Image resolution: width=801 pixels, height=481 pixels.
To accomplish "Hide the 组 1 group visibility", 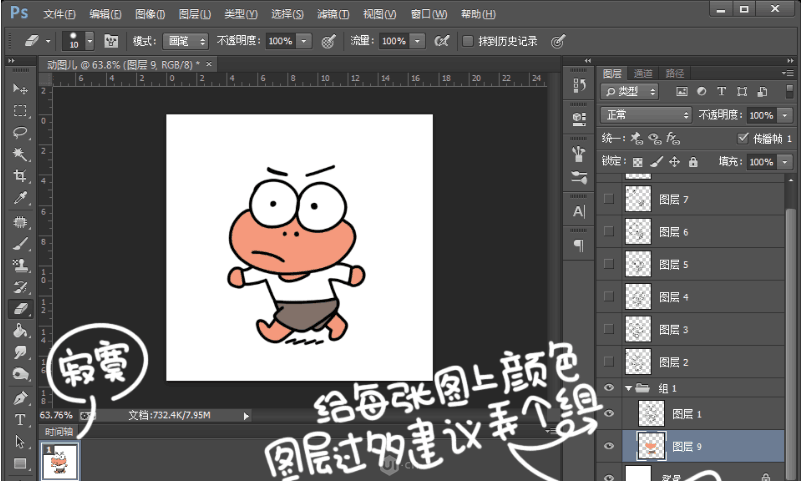I will (x=608, y=388).
